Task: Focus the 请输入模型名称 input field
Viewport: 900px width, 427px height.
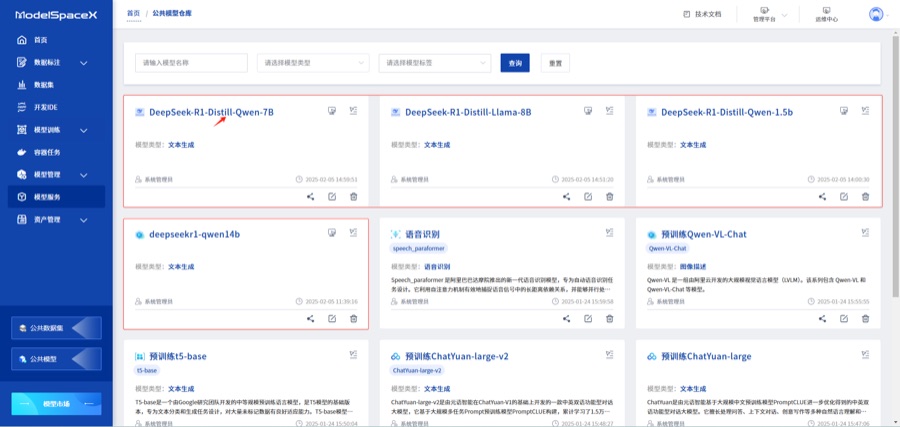Action: 191,63
